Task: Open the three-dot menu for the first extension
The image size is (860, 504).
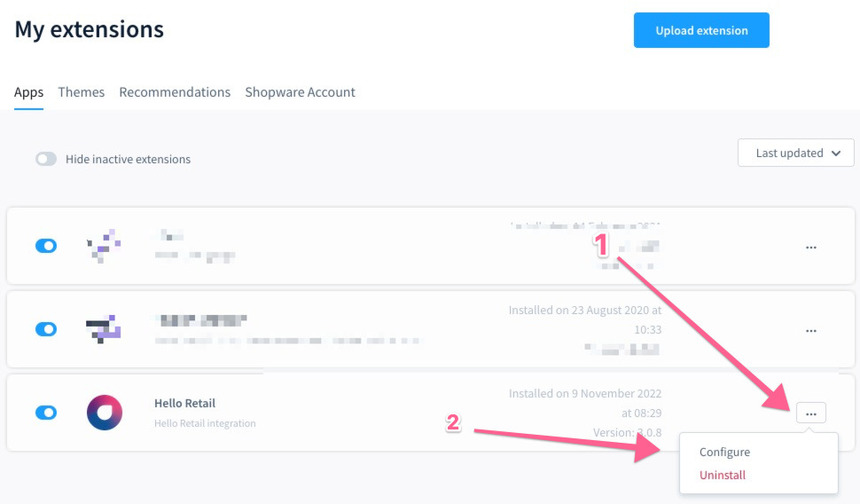Action: 811,247
